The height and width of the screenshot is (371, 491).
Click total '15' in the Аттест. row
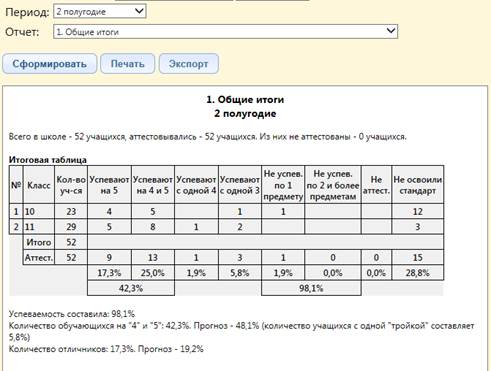(418, 257)
